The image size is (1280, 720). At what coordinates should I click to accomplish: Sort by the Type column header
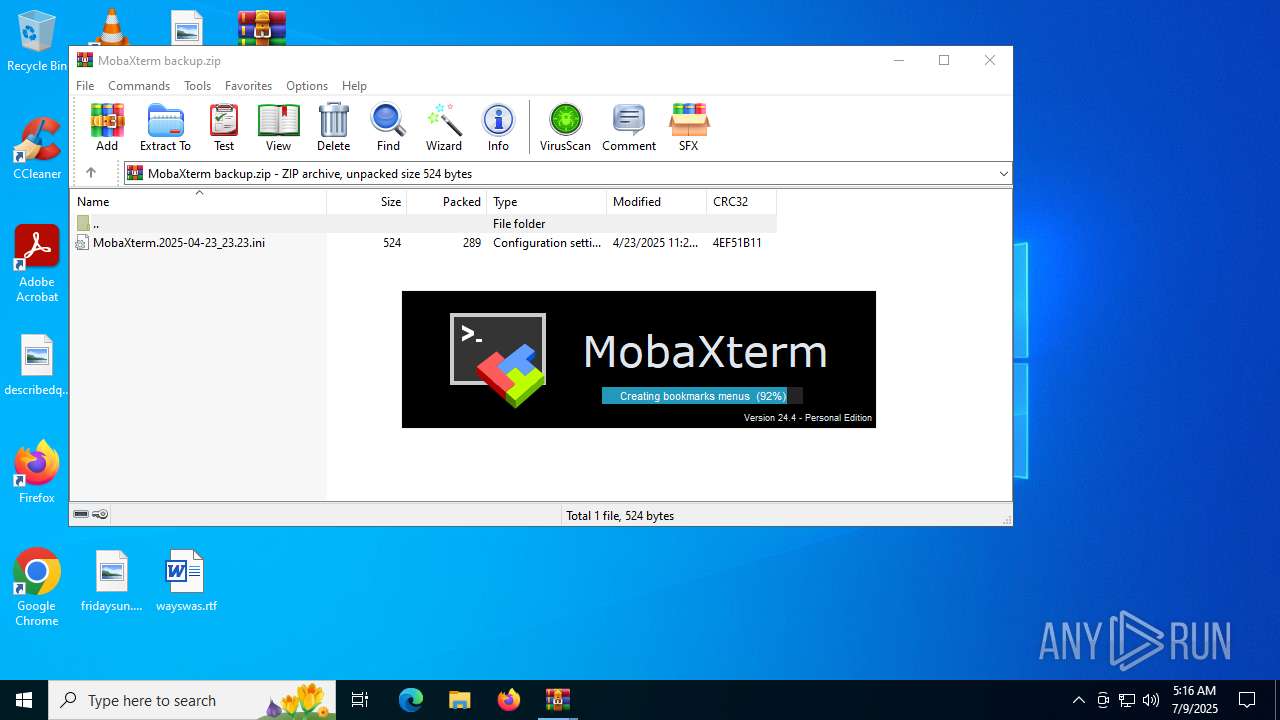tap(546, 202)
